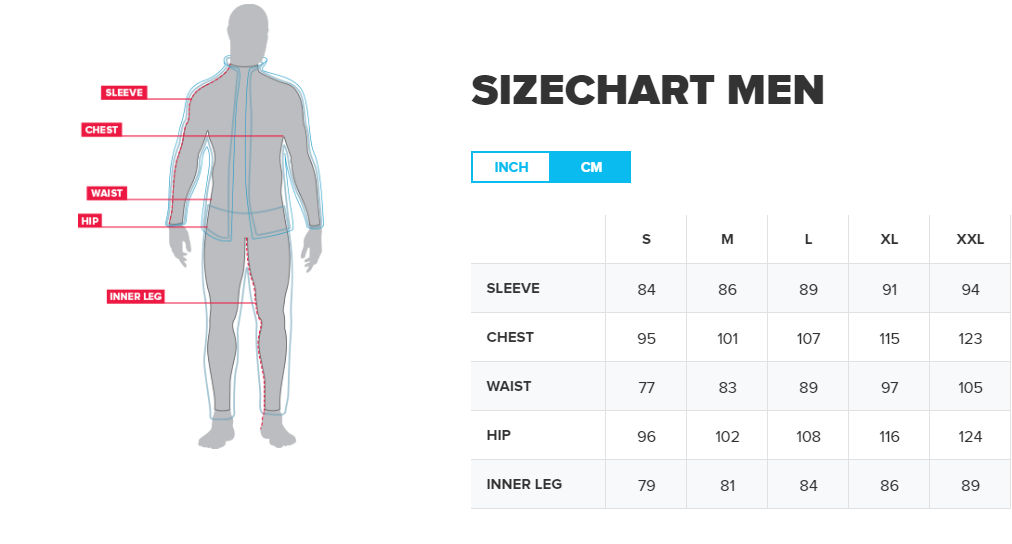Click the CHEST label on the figure
The image size is (1012, 544).
pyautogui.click(x=101, y=130)
